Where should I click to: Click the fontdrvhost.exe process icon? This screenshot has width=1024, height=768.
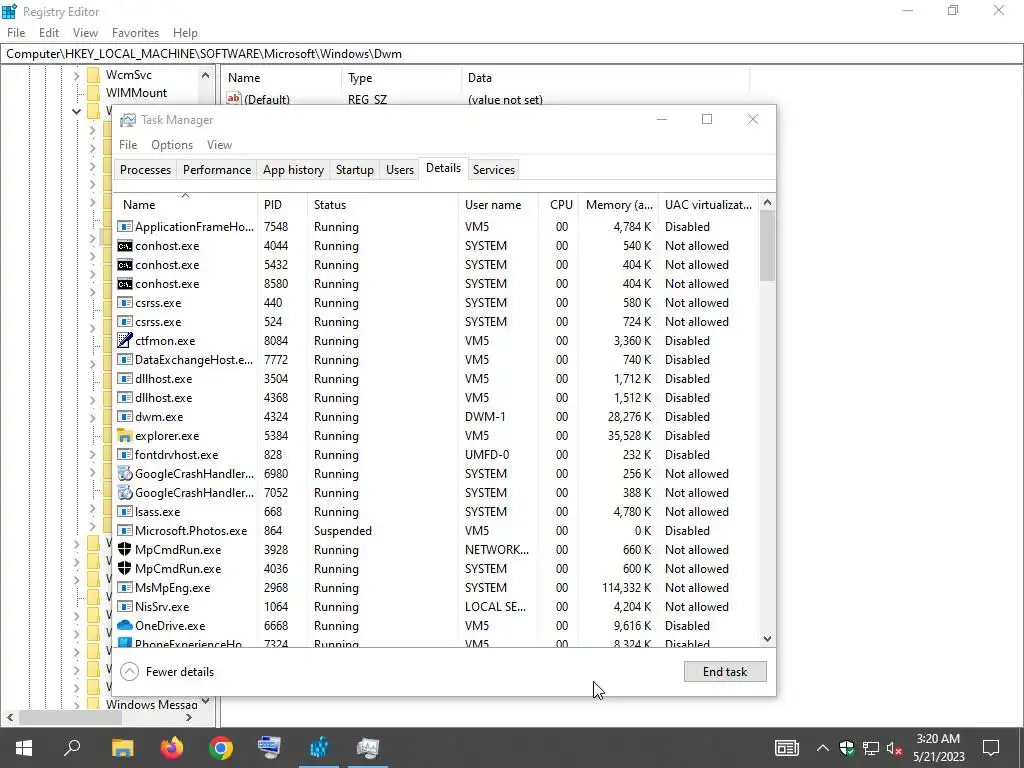124,455
